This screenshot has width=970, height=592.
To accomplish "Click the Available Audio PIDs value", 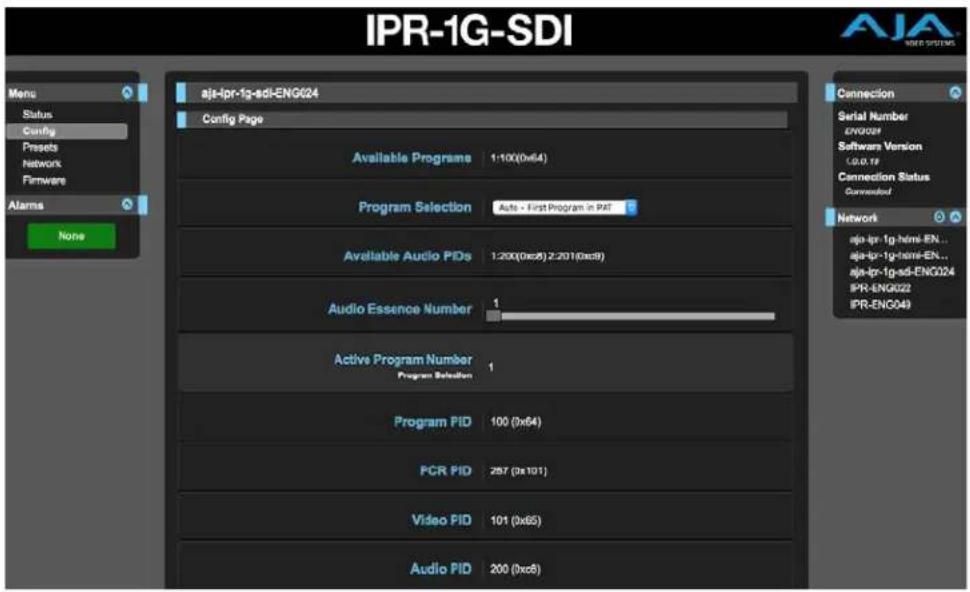I will click(x=547, y=255).
